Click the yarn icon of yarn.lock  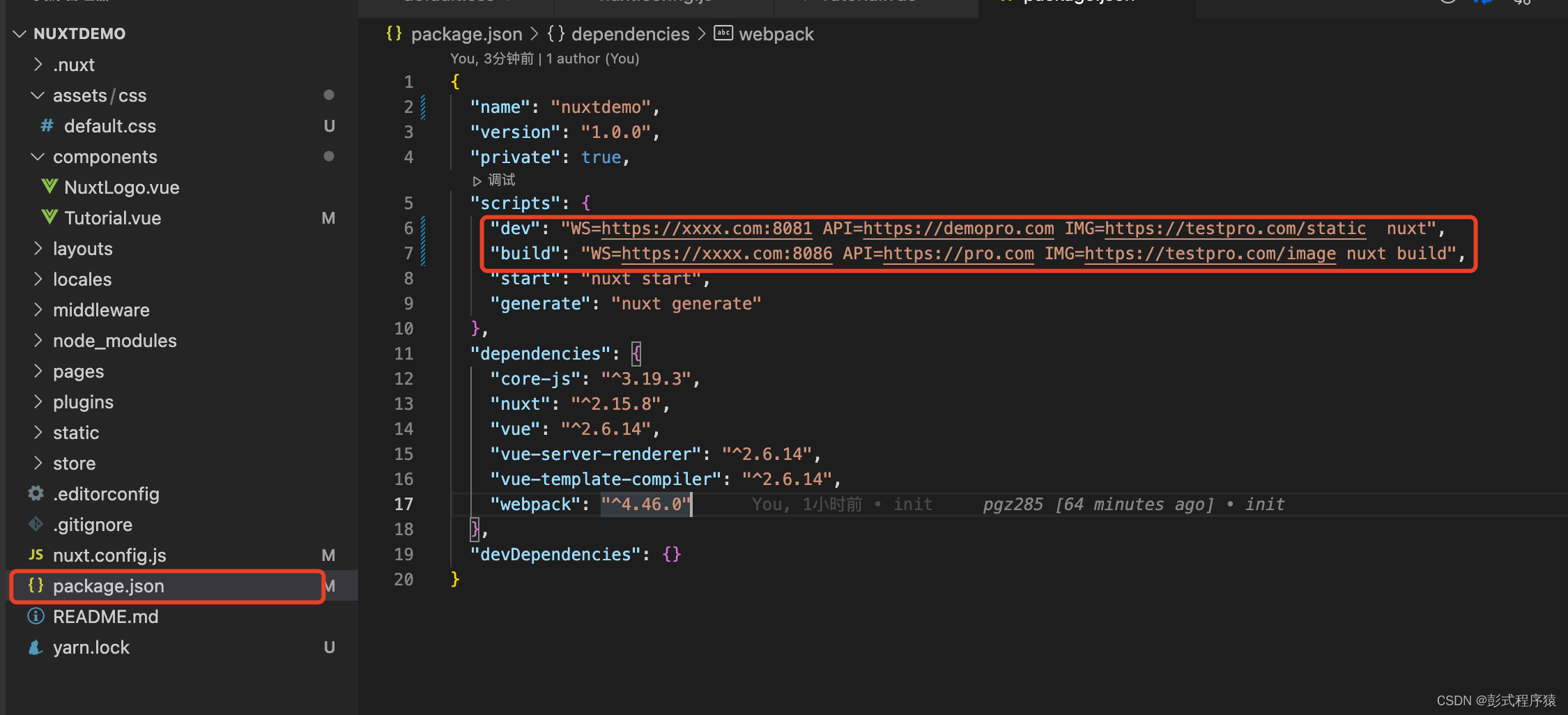pos(36,647)
